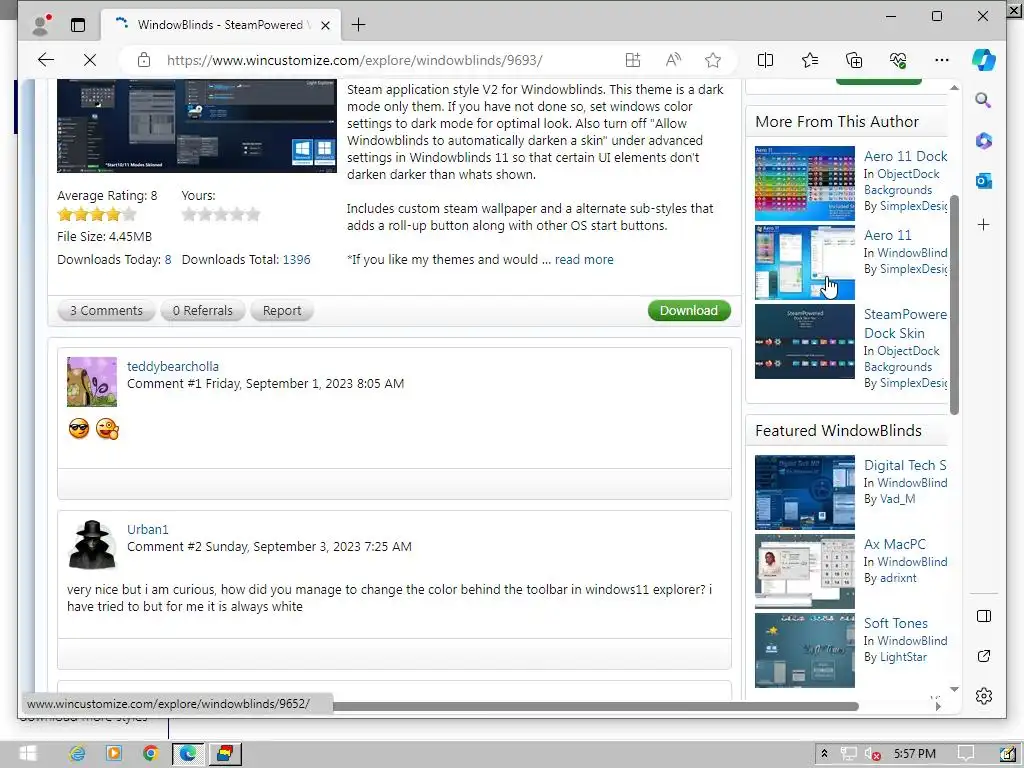The image size is (1024, 768).
Task: Open new tab with plus button
Action: [x=359, y=25]
